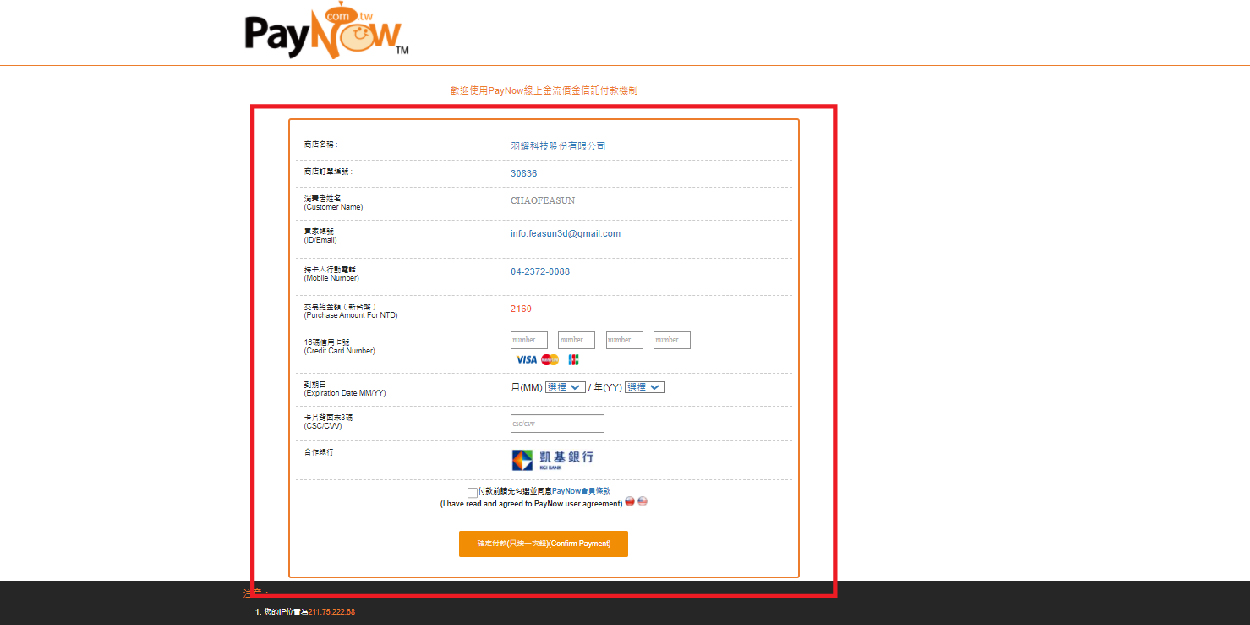Click the purchase amount 2160
Screen dimensions: 1250x625
tap(521, 308)
